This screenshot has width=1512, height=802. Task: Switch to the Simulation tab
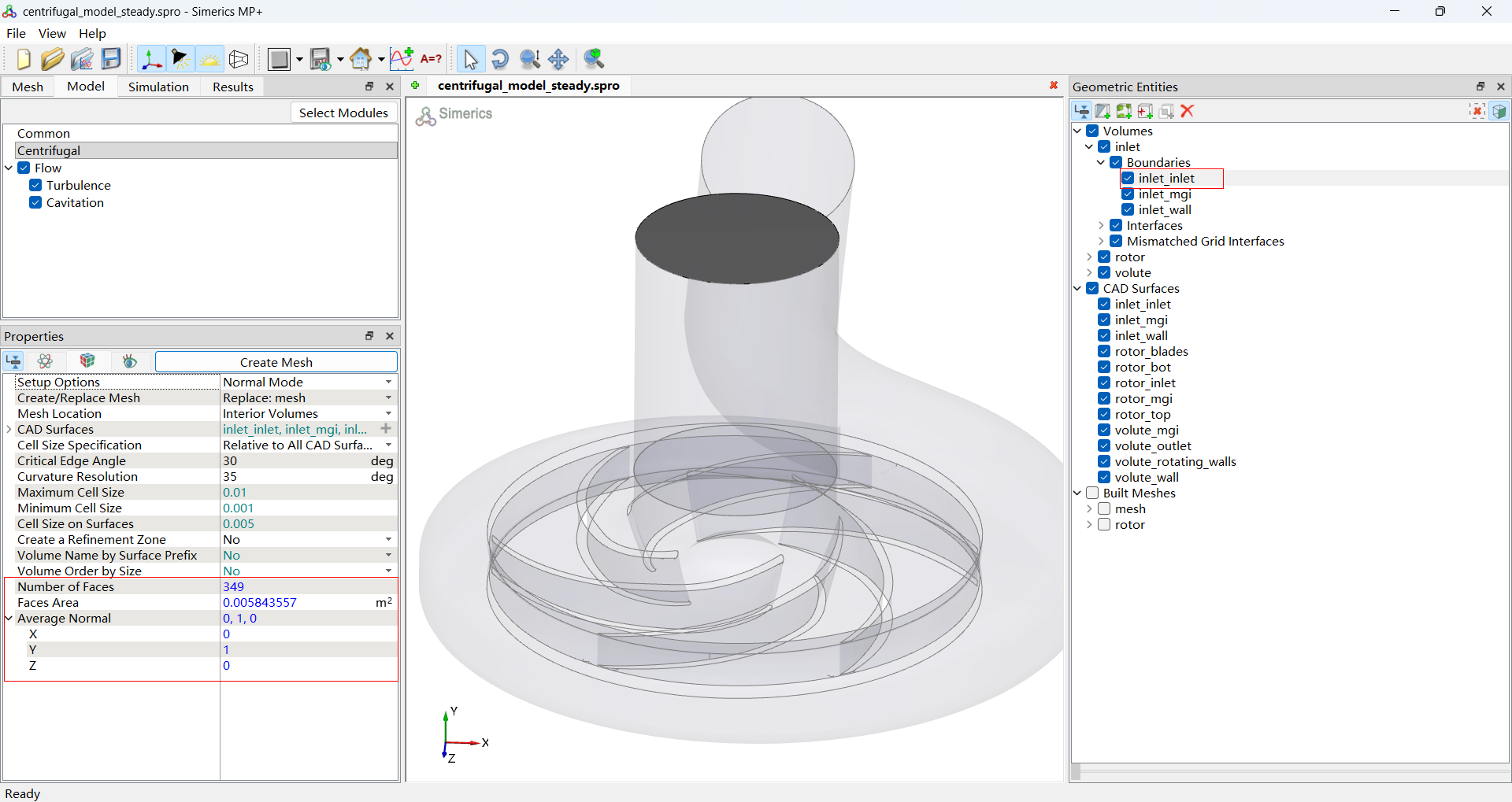pyautogui.click(x=158, y=87)
